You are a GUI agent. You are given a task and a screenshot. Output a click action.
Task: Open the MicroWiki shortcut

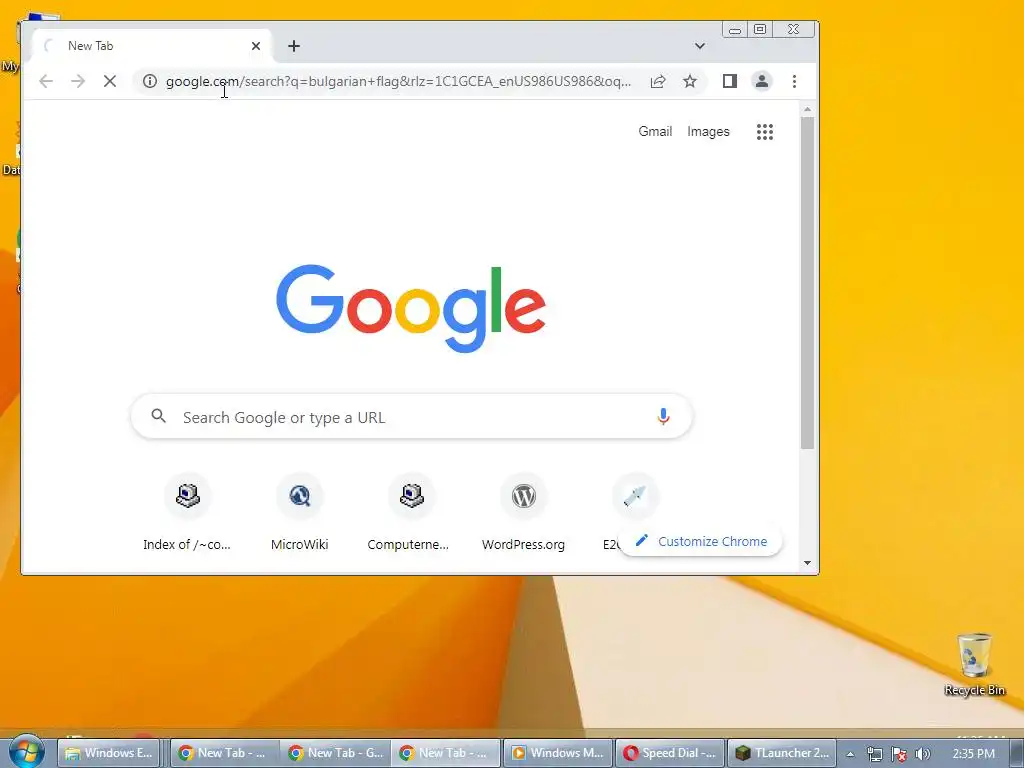coord(299,513)
